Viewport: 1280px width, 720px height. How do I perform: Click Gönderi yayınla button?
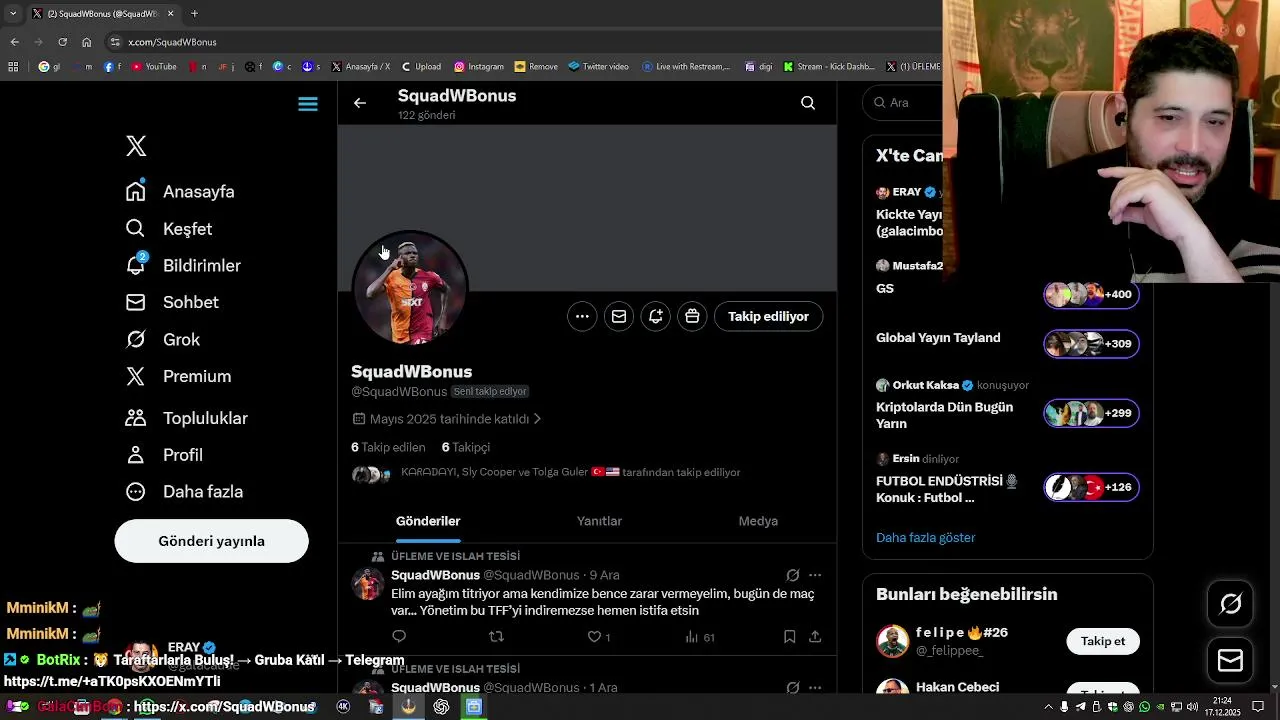[211, 541]
